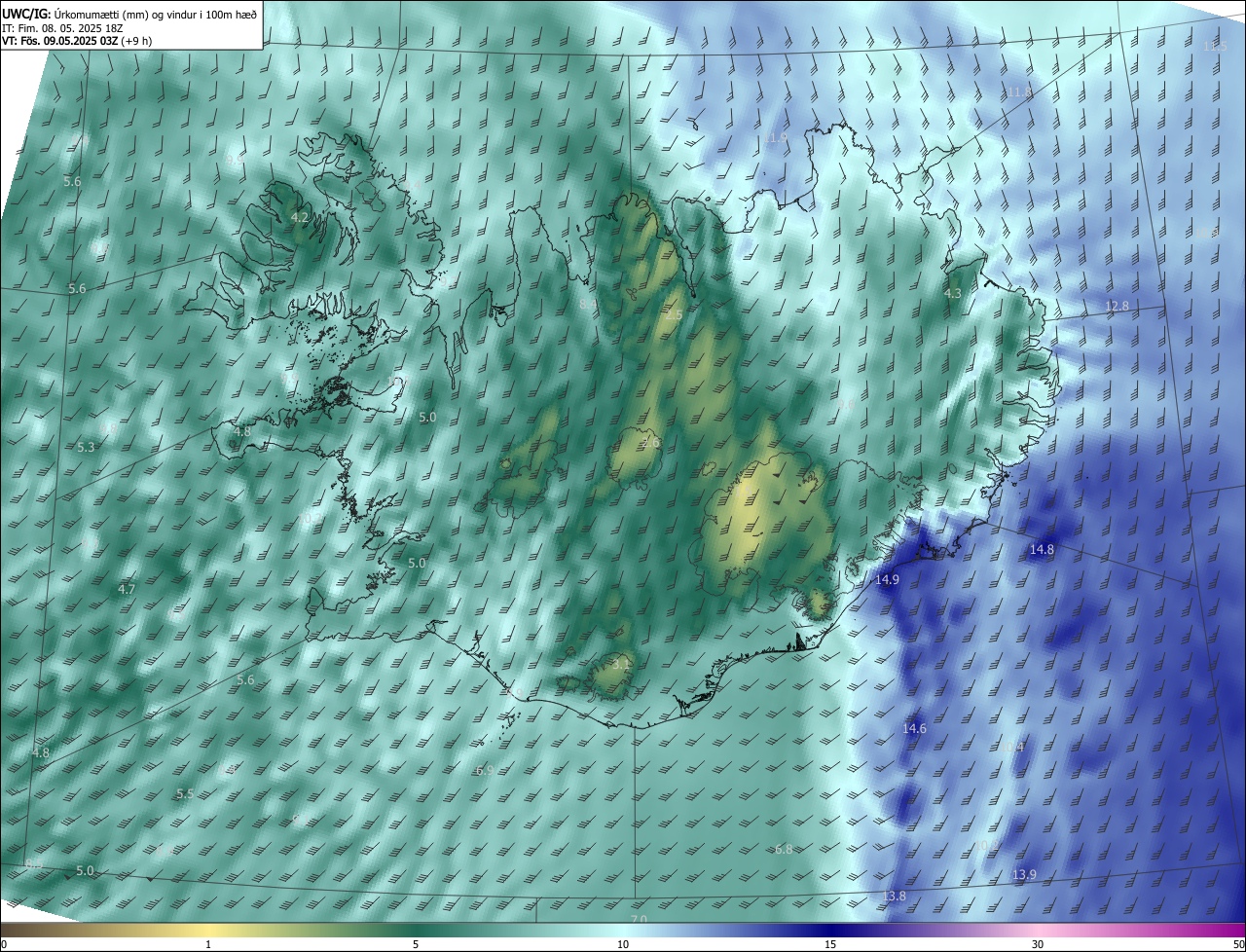Click the 7.0 value above the color bar

coord(639,919)
